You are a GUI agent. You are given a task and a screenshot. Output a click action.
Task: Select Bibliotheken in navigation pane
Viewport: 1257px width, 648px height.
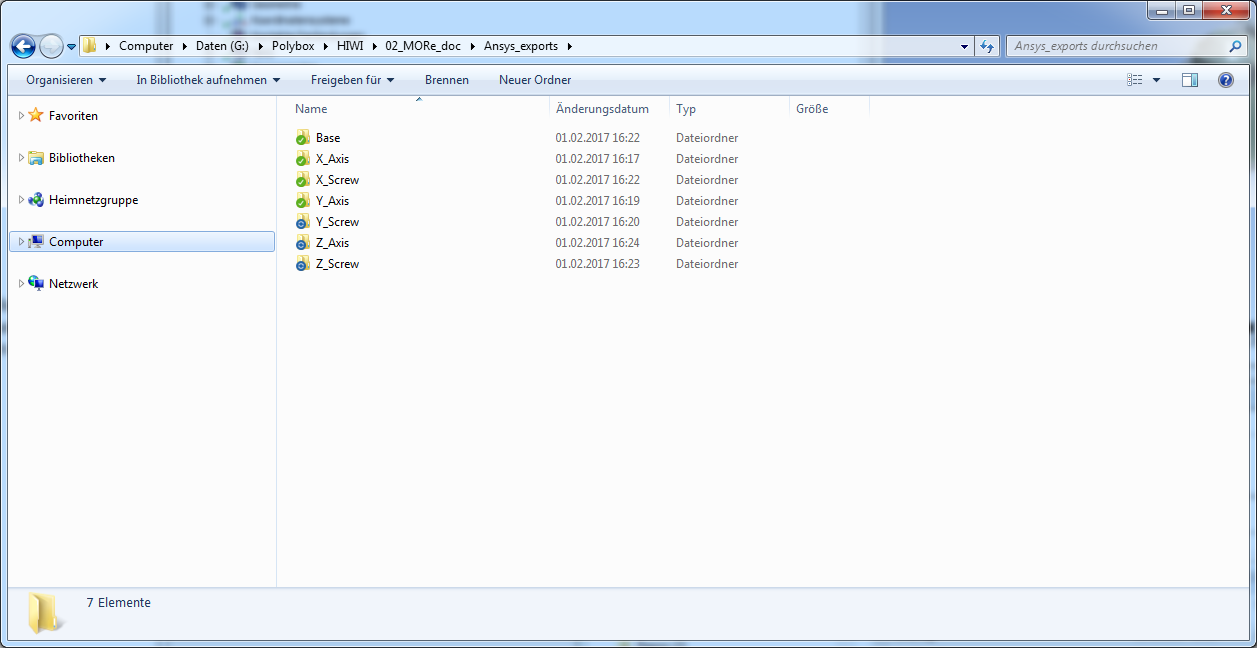point(82,158)
